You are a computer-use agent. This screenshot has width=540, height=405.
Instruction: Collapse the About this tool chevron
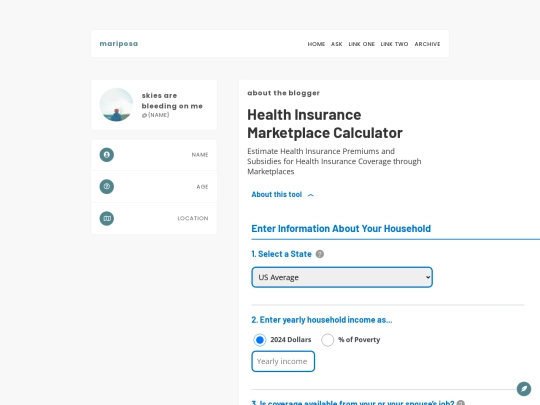click(311, 195)
